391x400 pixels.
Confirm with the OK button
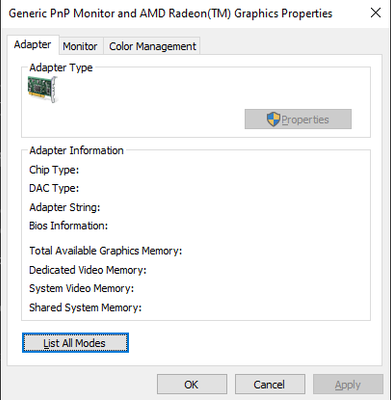[x=192, y=384]
